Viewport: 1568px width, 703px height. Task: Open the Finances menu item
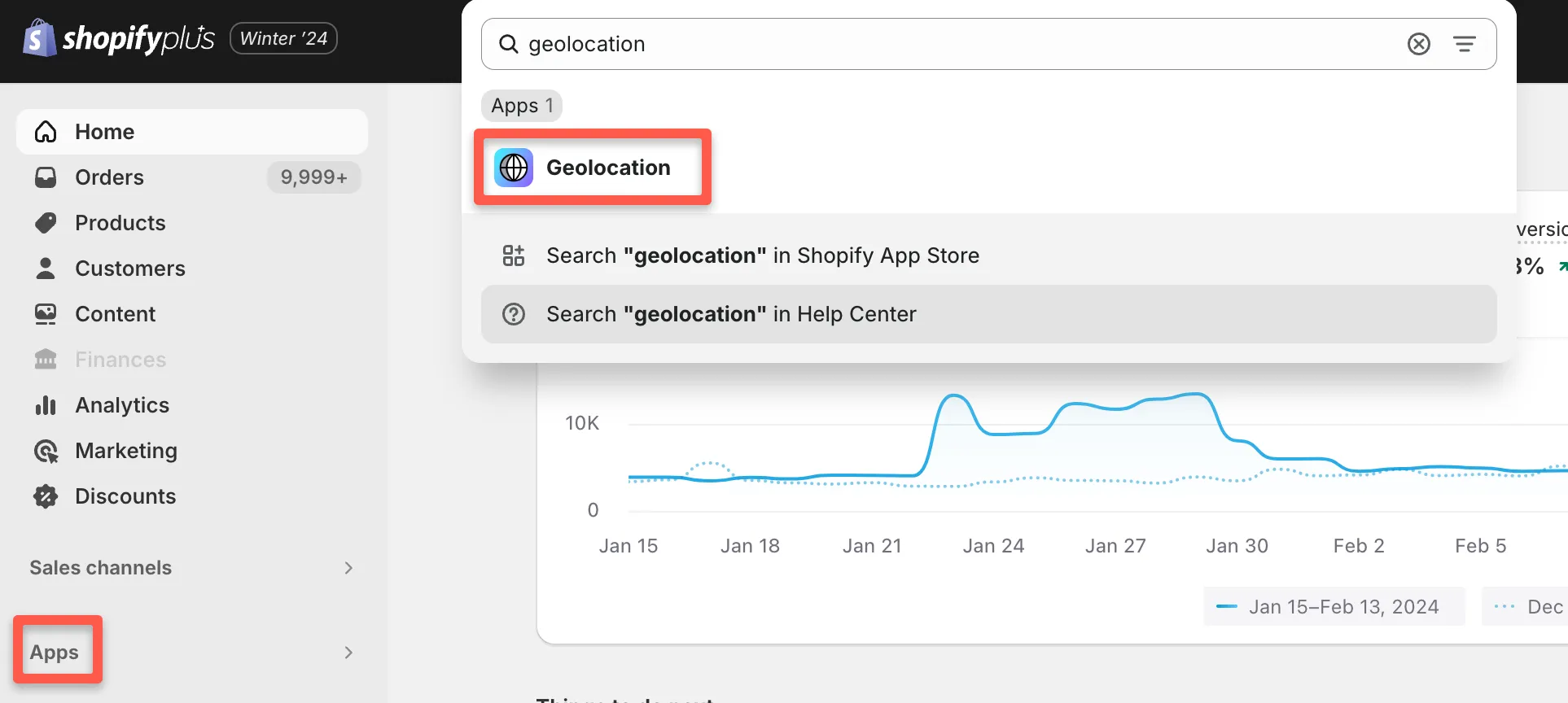[120, 359]
